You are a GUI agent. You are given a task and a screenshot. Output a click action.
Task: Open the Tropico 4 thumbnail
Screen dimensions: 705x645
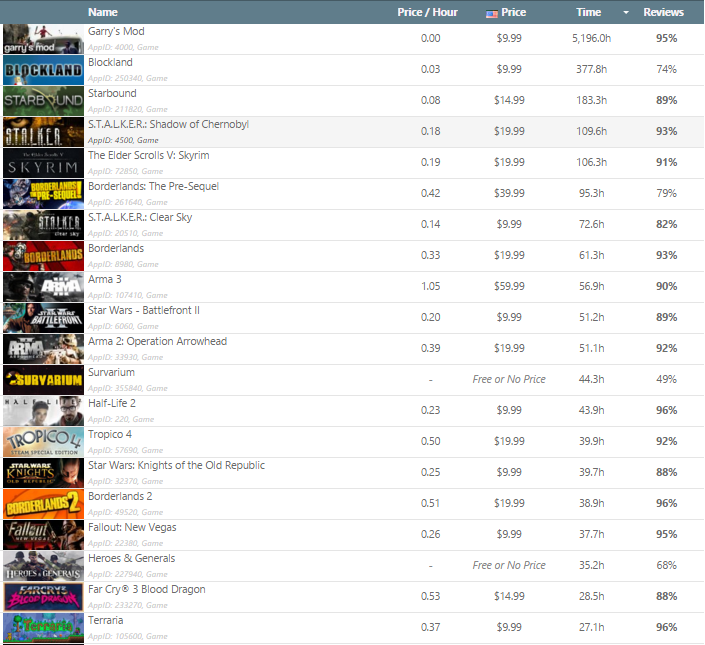pyautogui.click(x=43, y=442)
